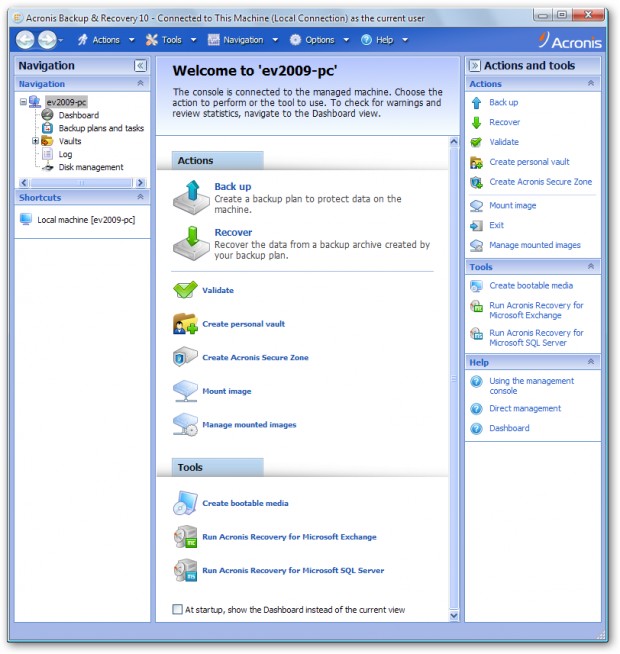
Task: Collapse the Help section in right sidebar
Action: [591, 362]
